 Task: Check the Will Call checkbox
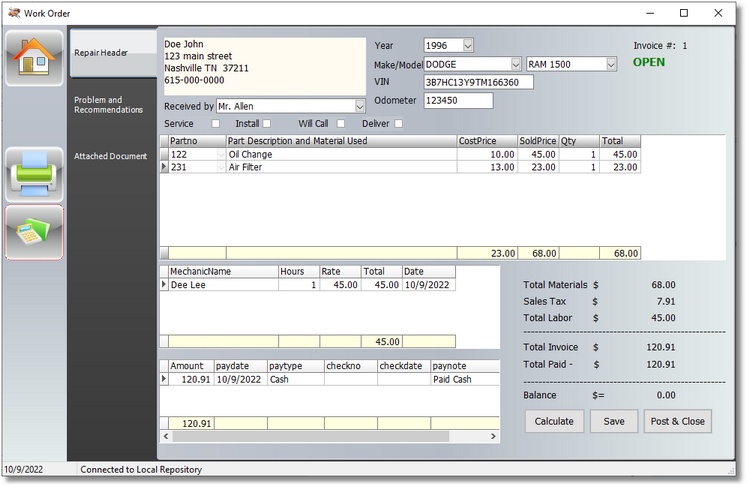(x=341, y=124)
